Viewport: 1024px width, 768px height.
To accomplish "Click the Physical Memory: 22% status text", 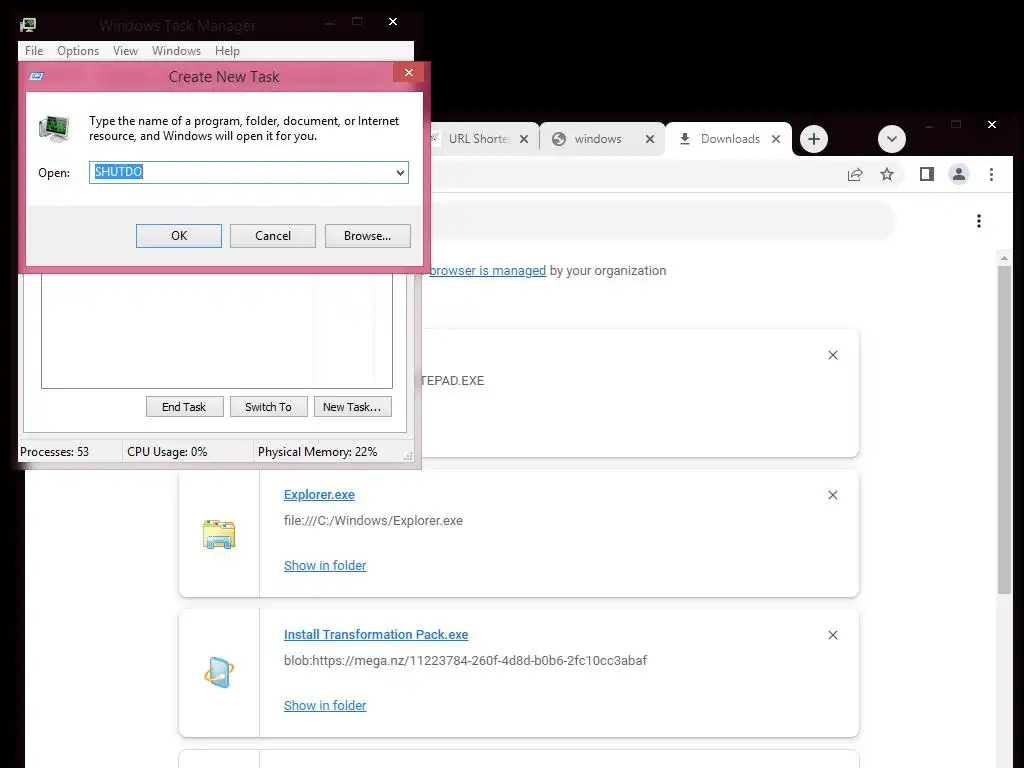I will click(x=317, y=452).
